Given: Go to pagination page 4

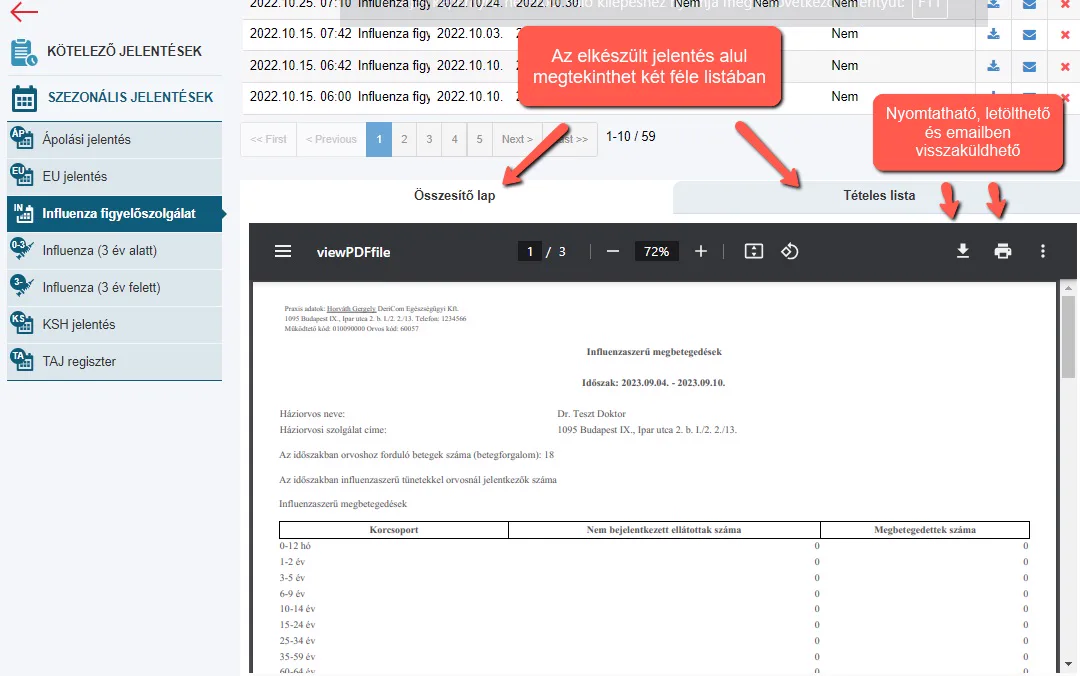Looking at the screenshot, I should pyautogui.click(x=455, y=139).
